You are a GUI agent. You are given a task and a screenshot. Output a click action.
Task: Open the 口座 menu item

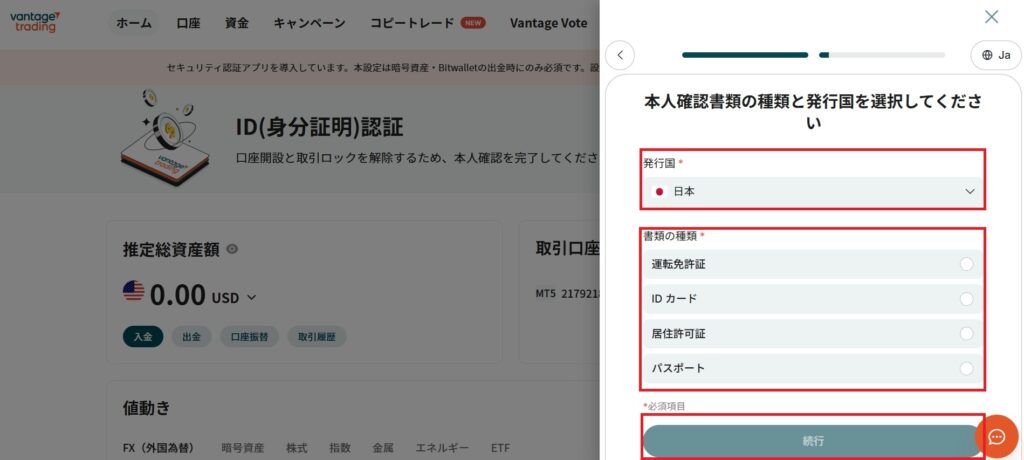click(x=188, y=23)
